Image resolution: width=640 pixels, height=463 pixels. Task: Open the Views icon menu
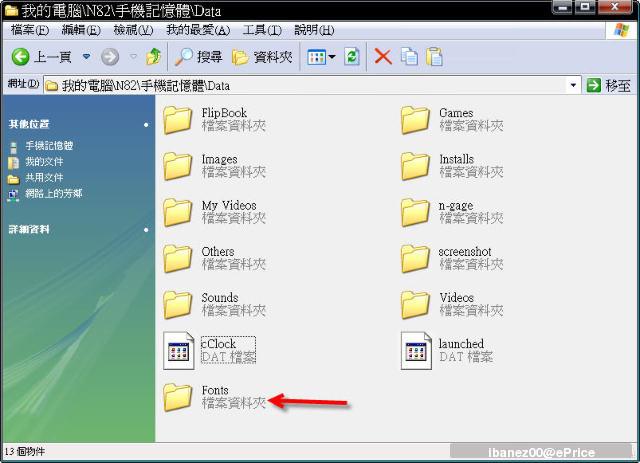[x=316, y=57]
